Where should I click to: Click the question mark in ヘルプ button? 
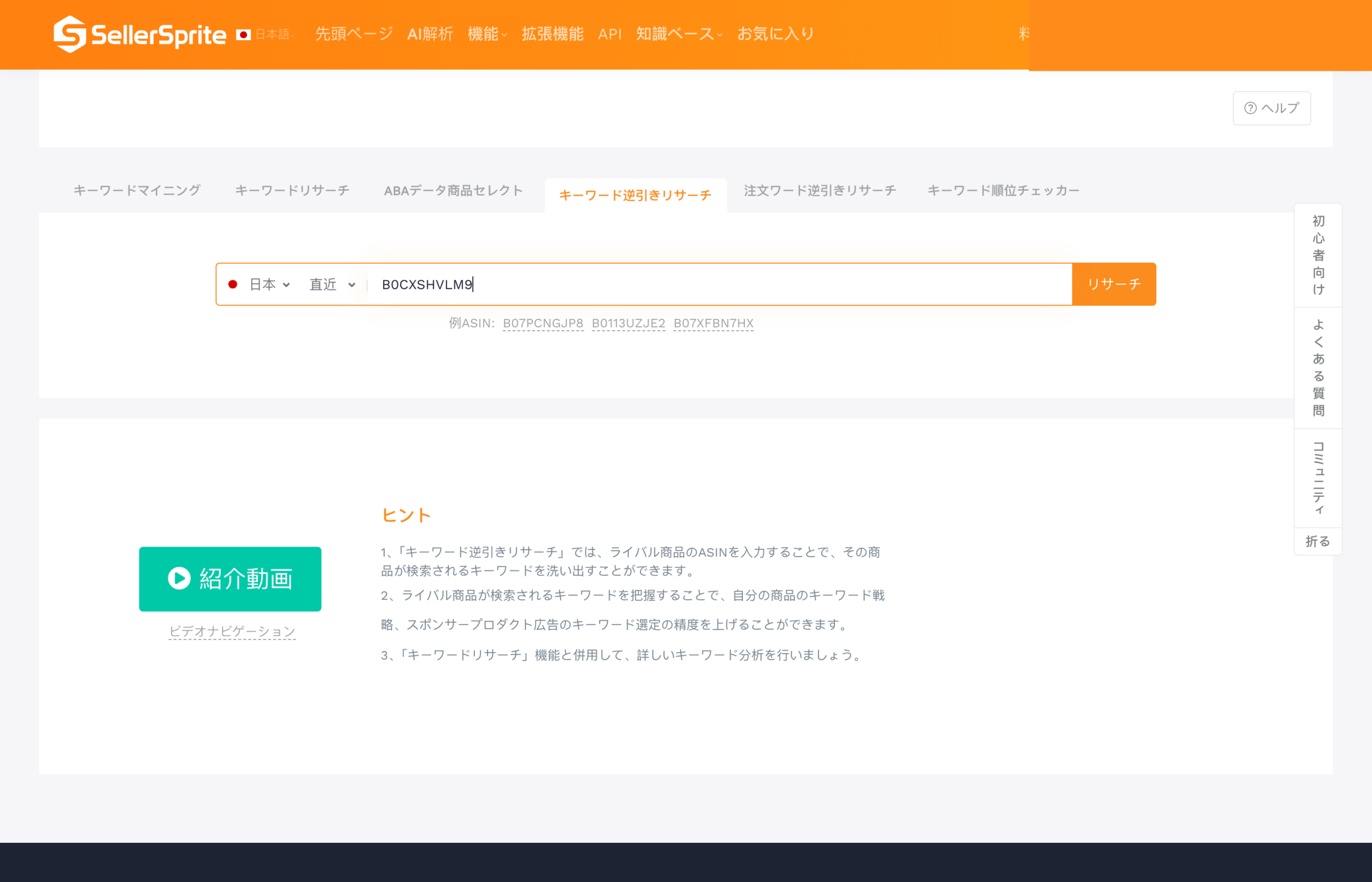[x=1250, y=108]
